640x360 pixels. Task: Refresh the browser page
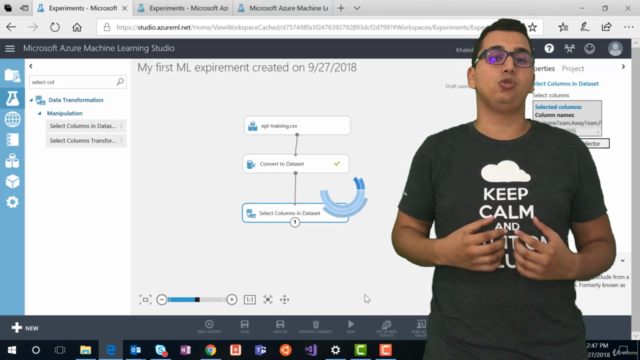pos(55,27)
